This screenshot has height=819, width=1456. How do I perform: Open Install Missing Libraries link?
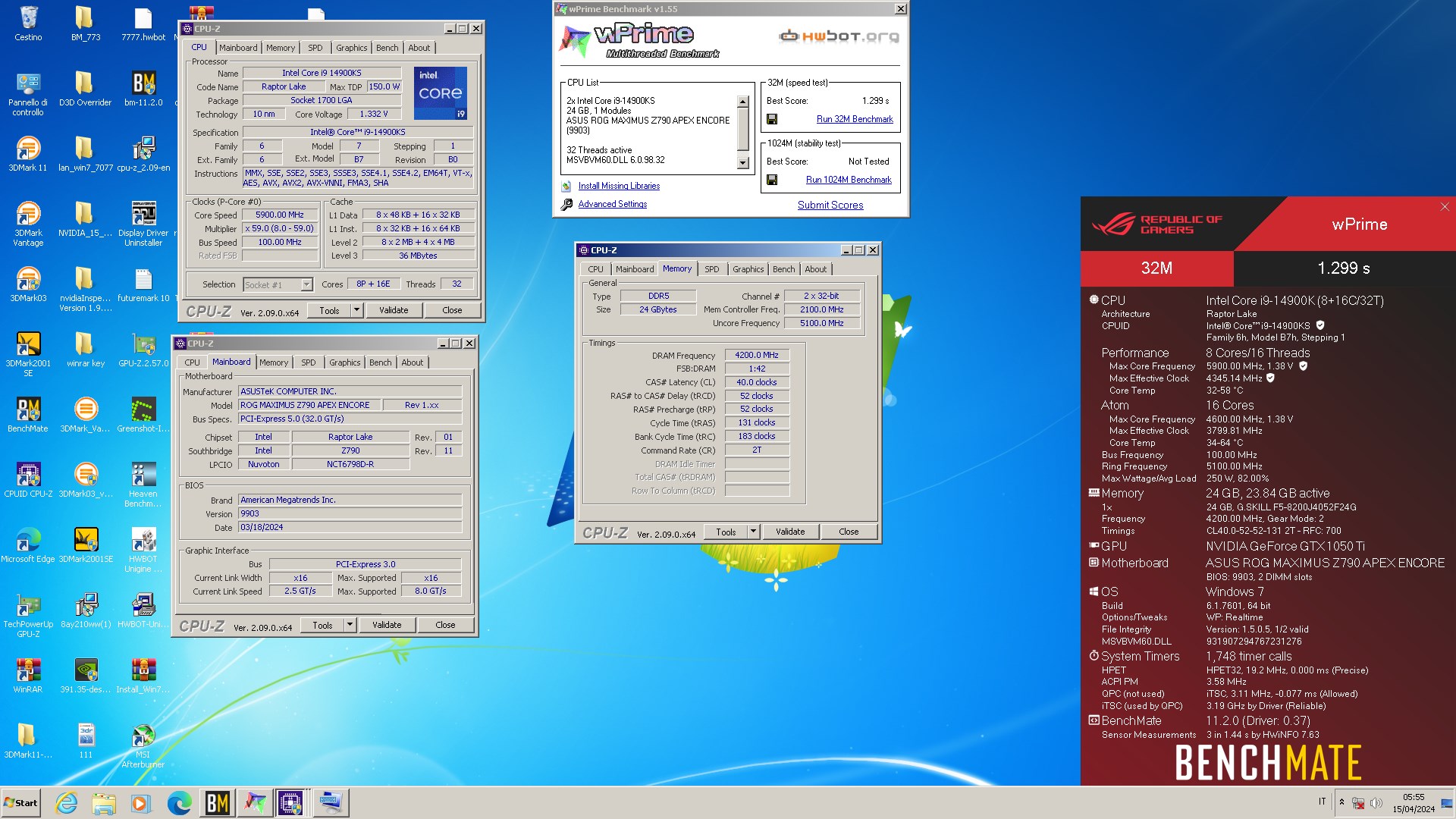[x=619, y=186]
